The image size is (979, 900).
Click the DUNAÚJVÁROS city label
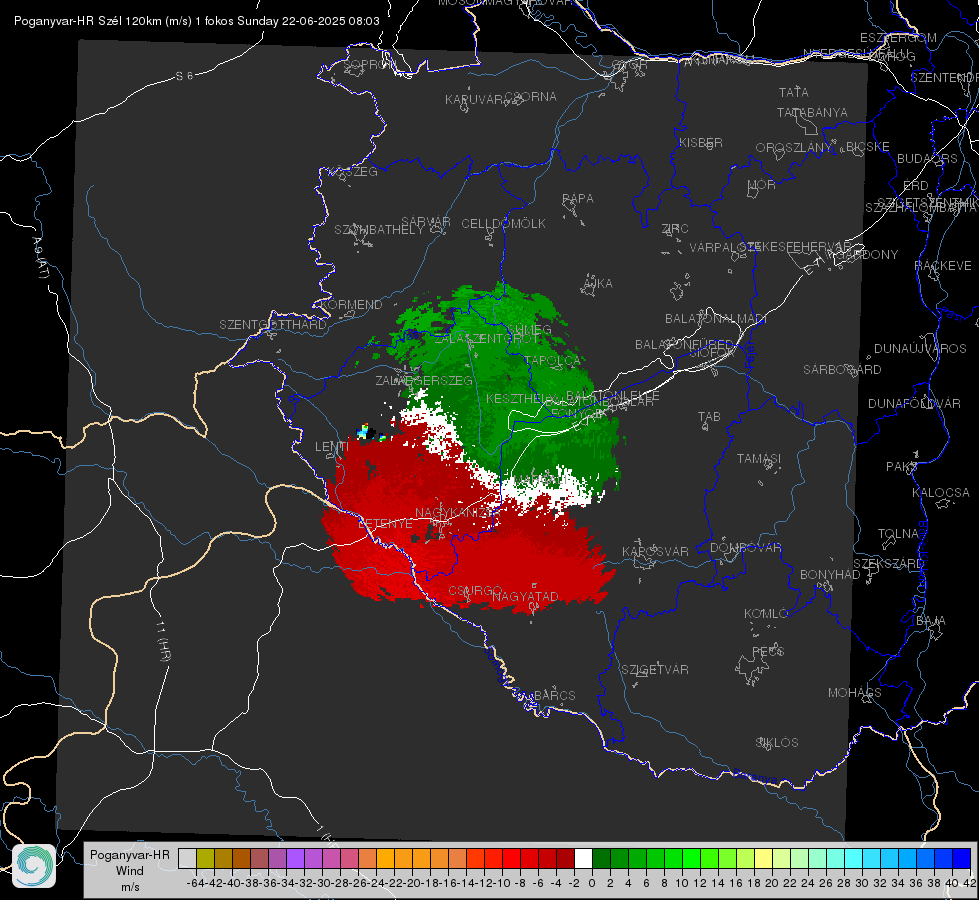920,349
